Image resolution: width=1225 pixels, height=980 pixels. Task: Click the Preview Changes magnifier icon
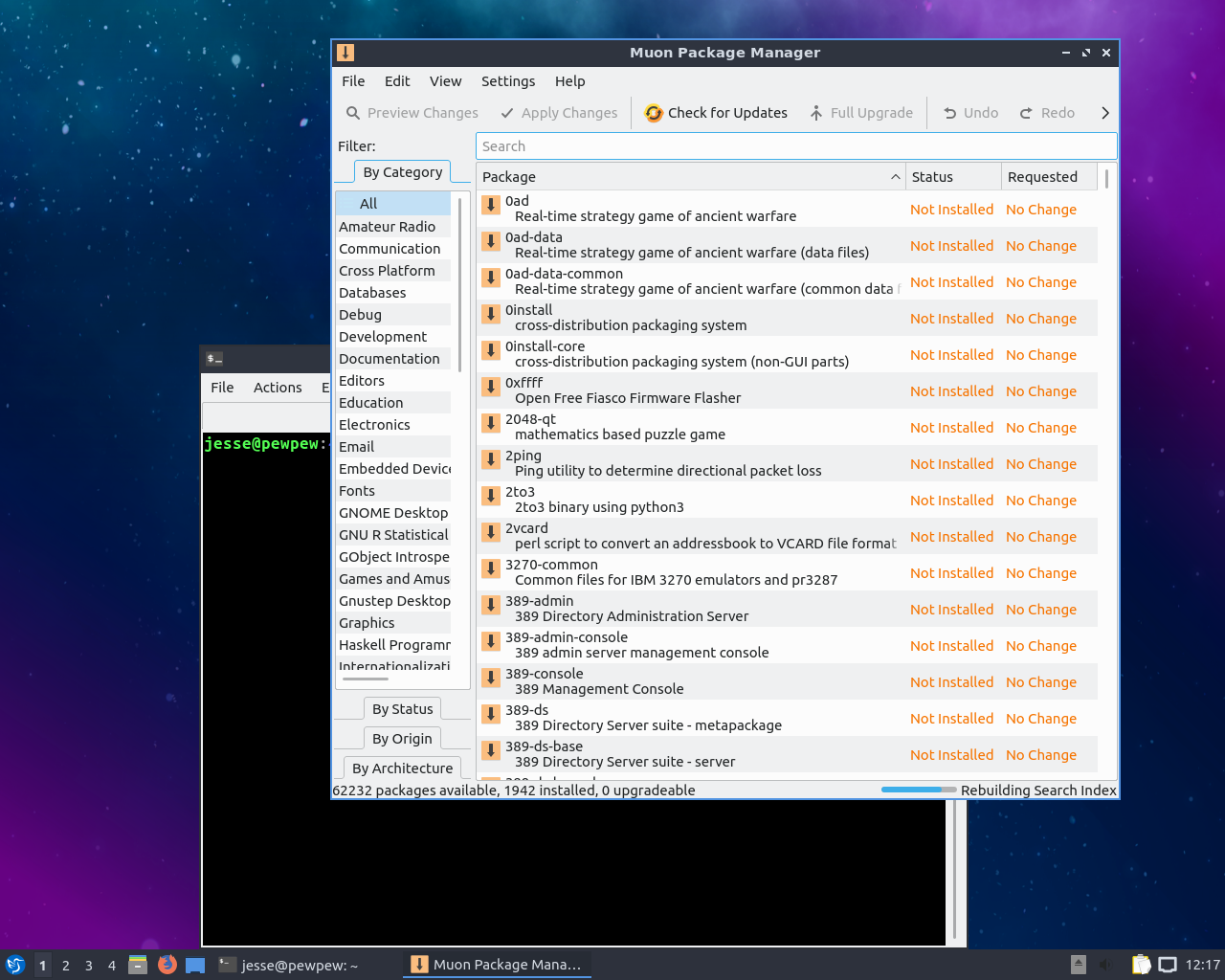tap(353, 113)
